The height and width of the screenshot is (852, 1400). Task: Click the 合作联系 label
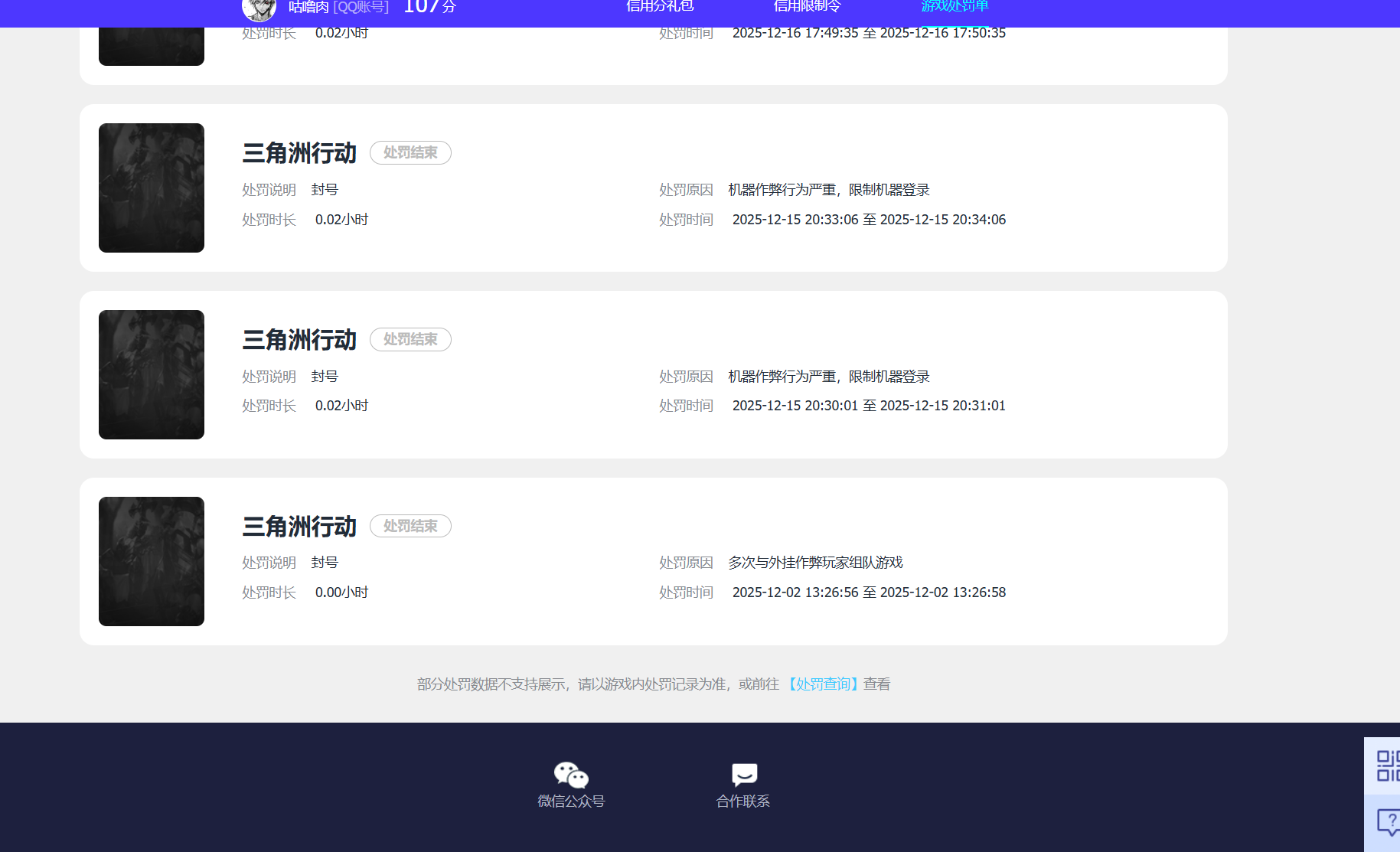click(743, 801)
